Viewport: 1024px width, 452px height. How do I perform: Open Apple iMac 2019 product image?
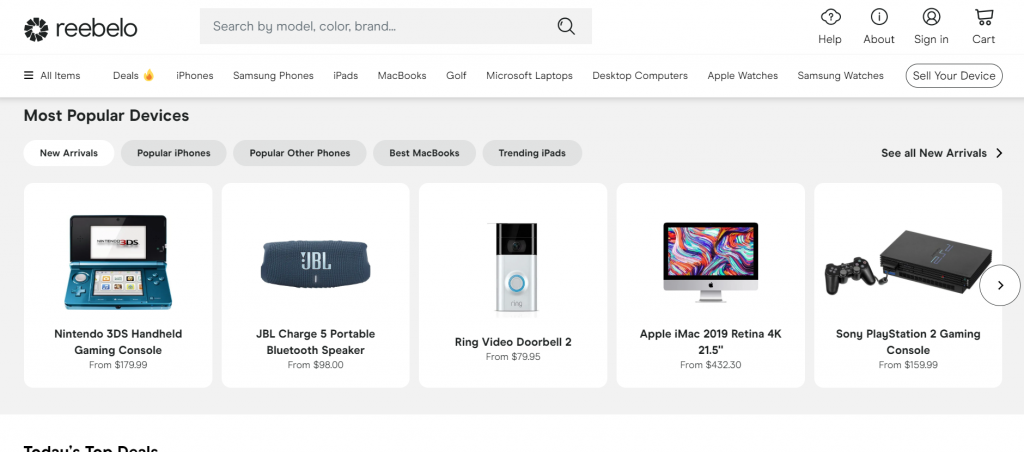click(711, 262)
